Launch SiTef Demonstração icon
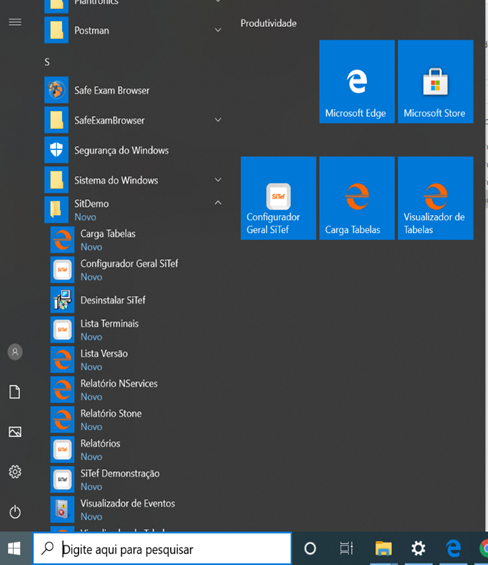488x565 pixels. pos(62,480)
